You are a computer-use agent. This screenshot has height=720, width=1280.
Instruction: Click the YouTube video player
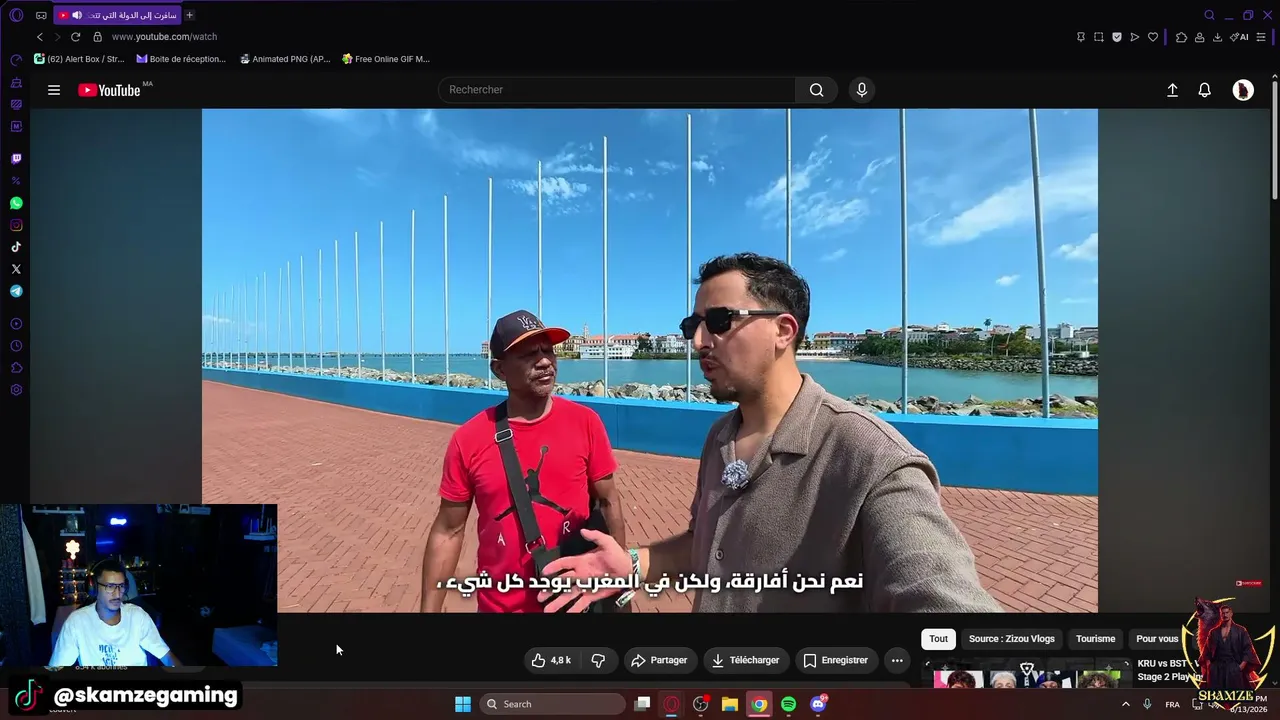coord(650,360)
